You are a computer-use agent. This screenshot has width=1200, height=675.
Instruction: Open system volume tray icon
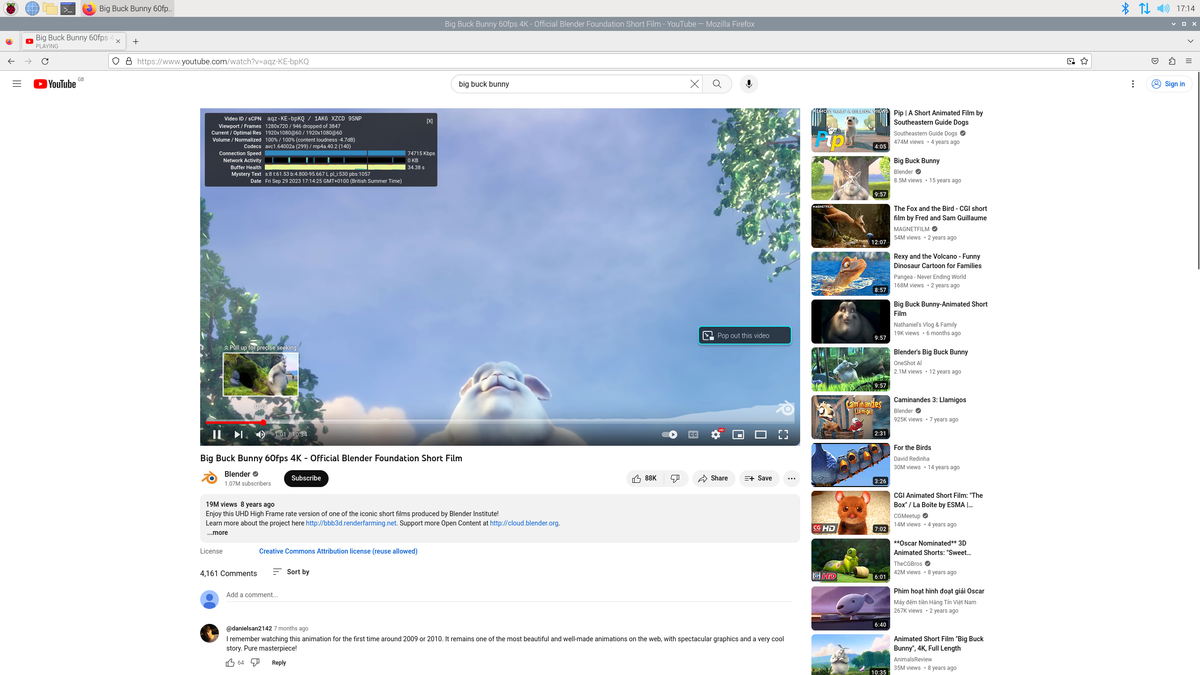tap(1163, 8)
